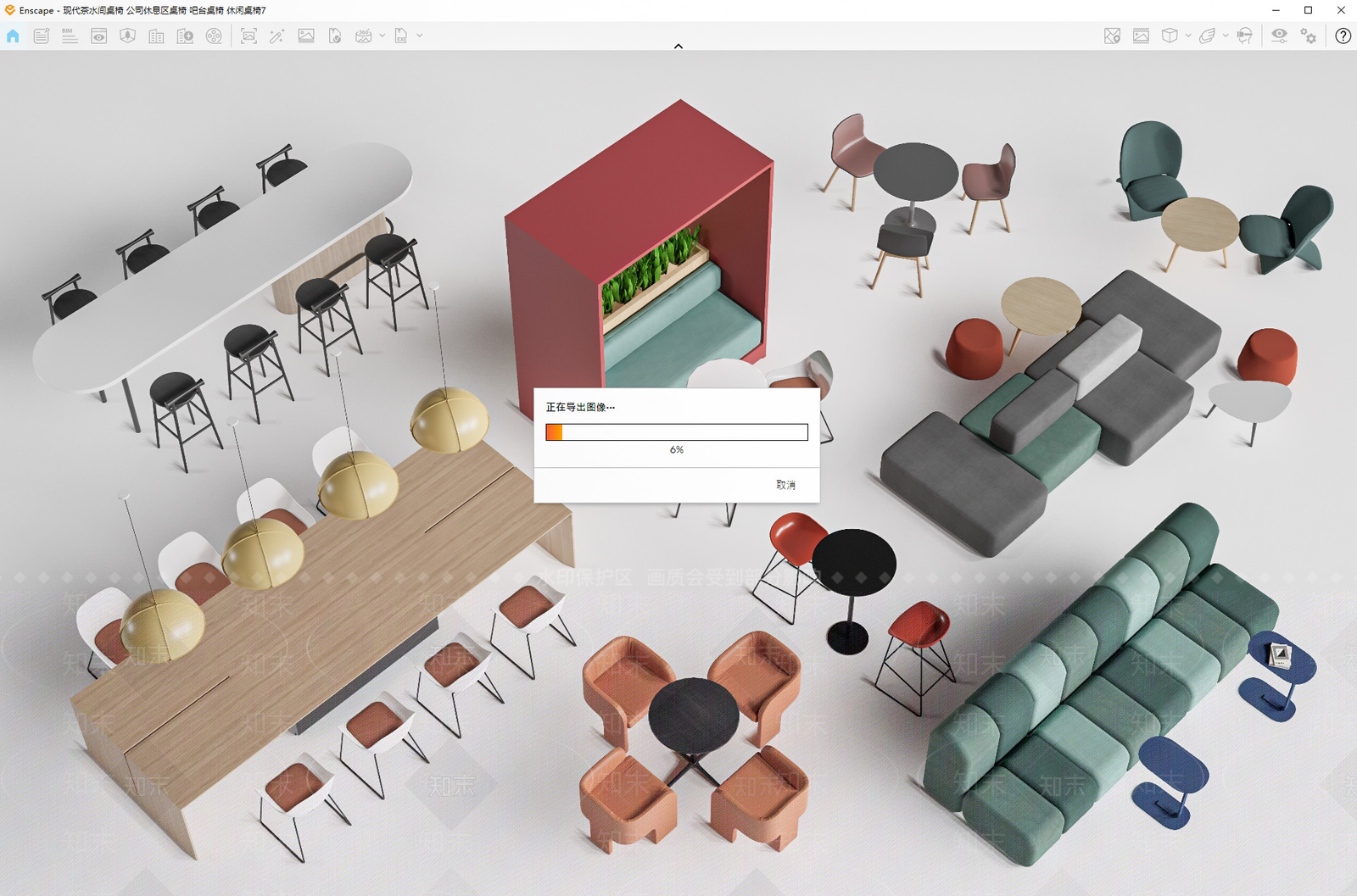Viewport: 1357px width, 896px height.
Task: Expand the wing navigation mode dropdown
Action: [1226, 36]
